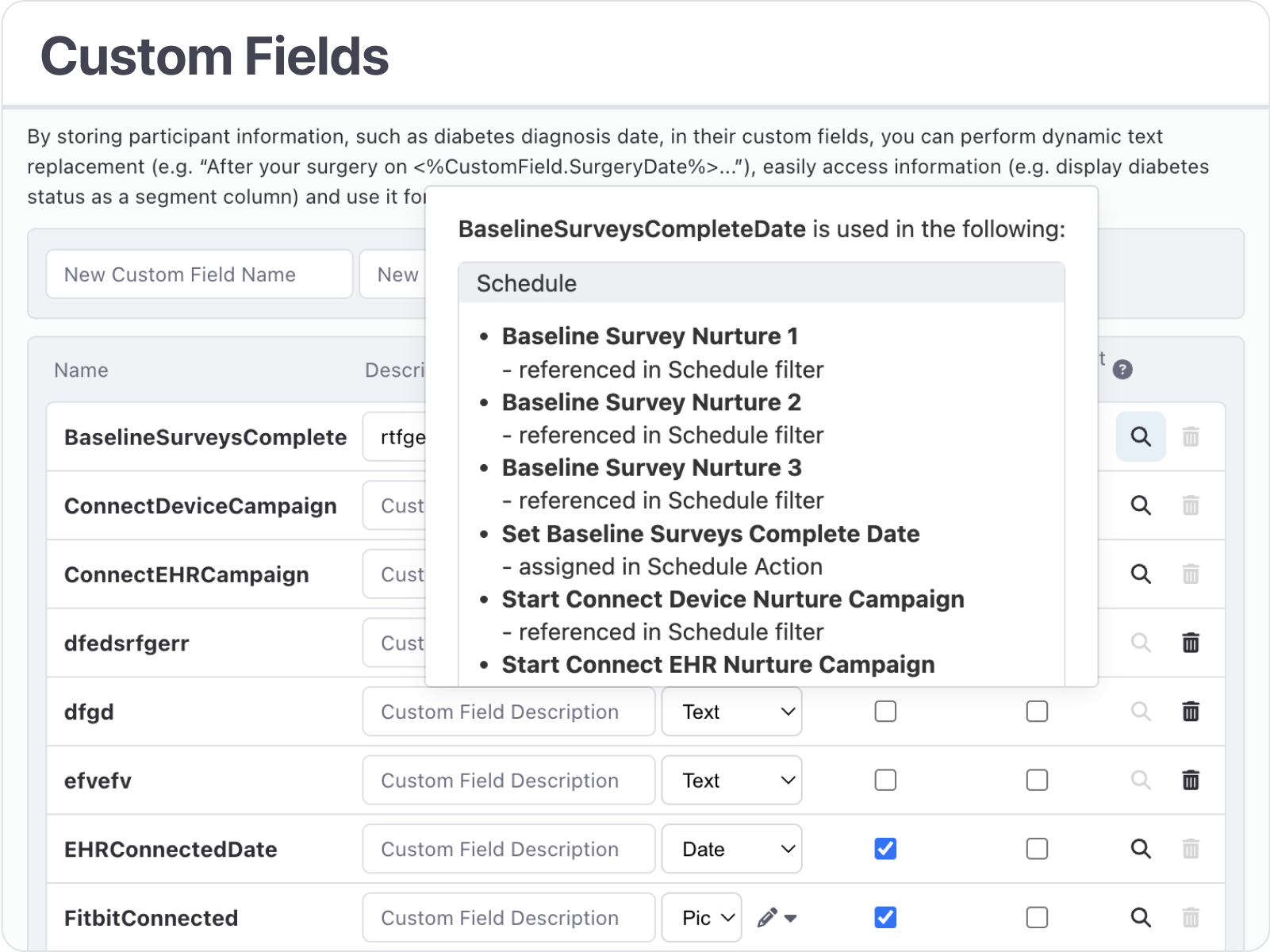Open the type dropdown for dfgd
Image resolution: width=1270 pixels, height=952 pixels.
click(x=731, y=712)
